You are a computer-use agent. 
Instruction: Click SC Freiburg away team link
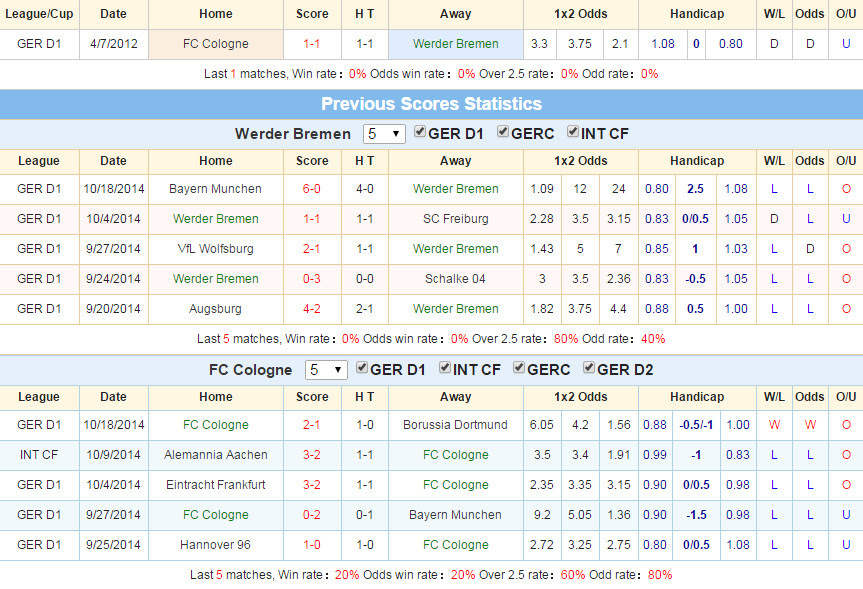coord(456,219)
